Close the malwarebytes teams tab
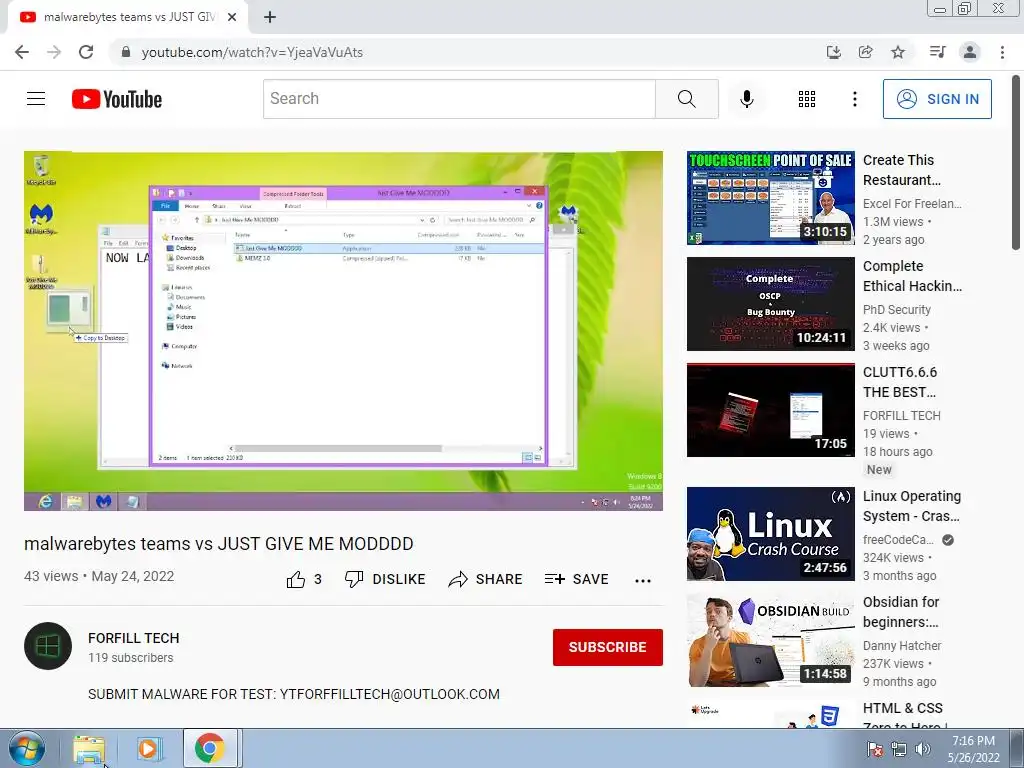The image size is (1024, 768). pyautogui.click(x=232, y=17)
